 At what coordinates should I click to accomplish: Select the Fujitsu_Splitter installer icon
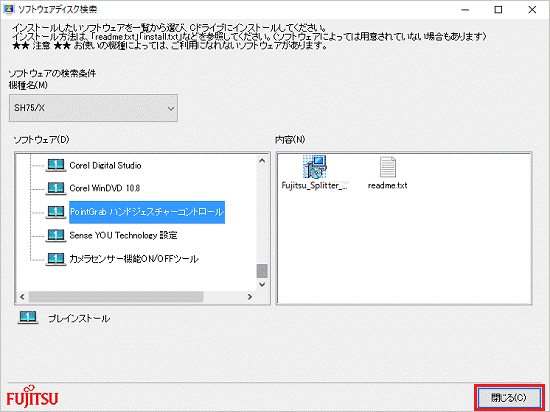(x=315, y=167)
